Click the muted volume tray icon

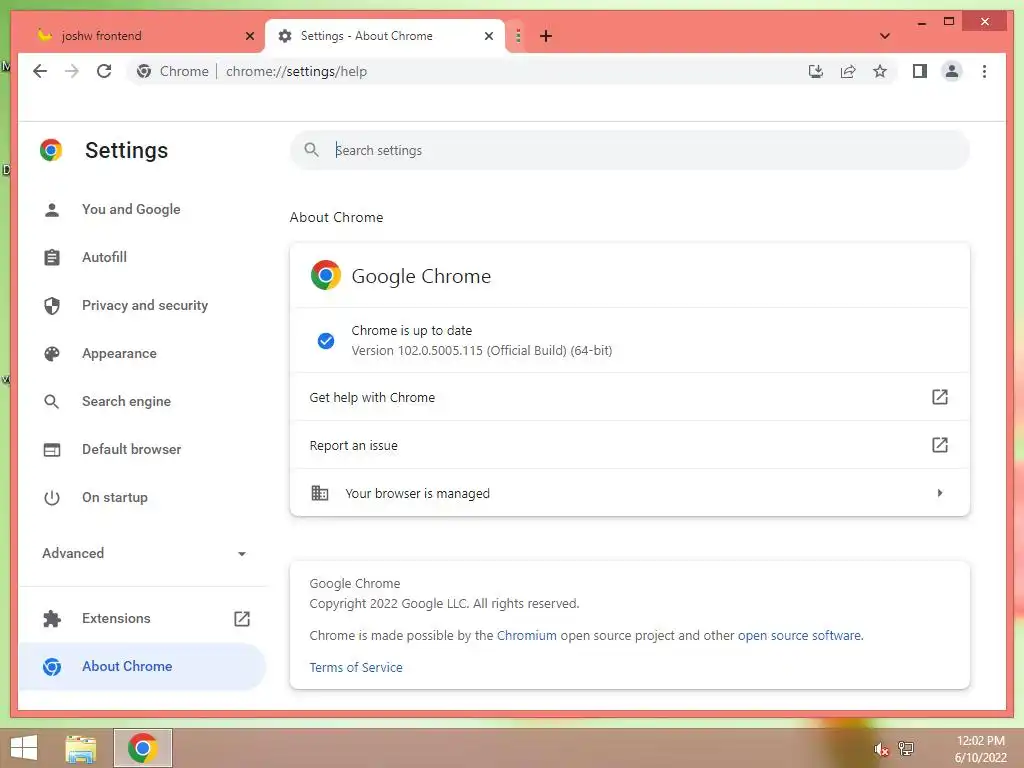click(881, 749)
